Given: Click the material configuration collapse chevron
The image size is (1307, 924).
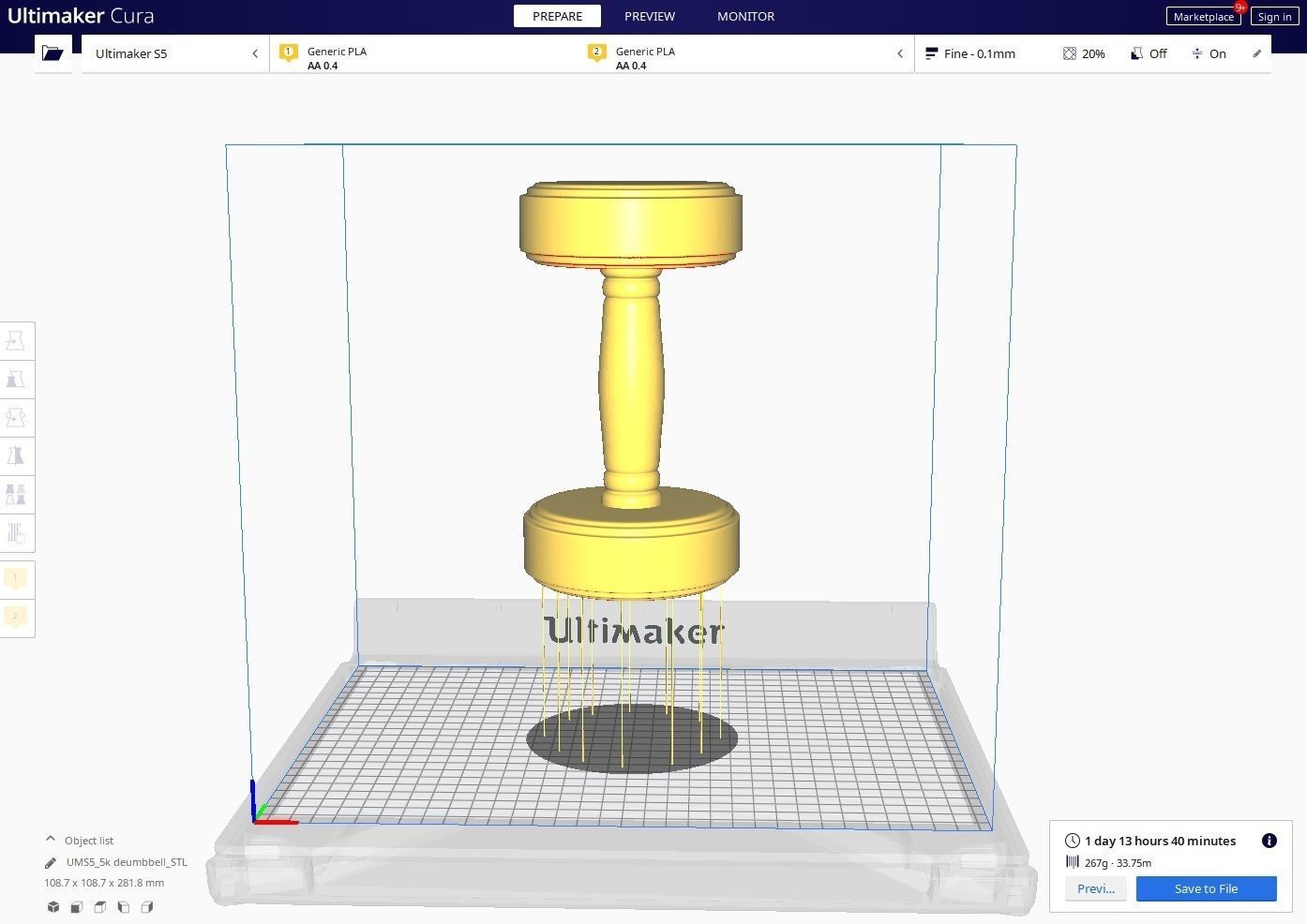Looking at the screenshot, I should [900, 53].
